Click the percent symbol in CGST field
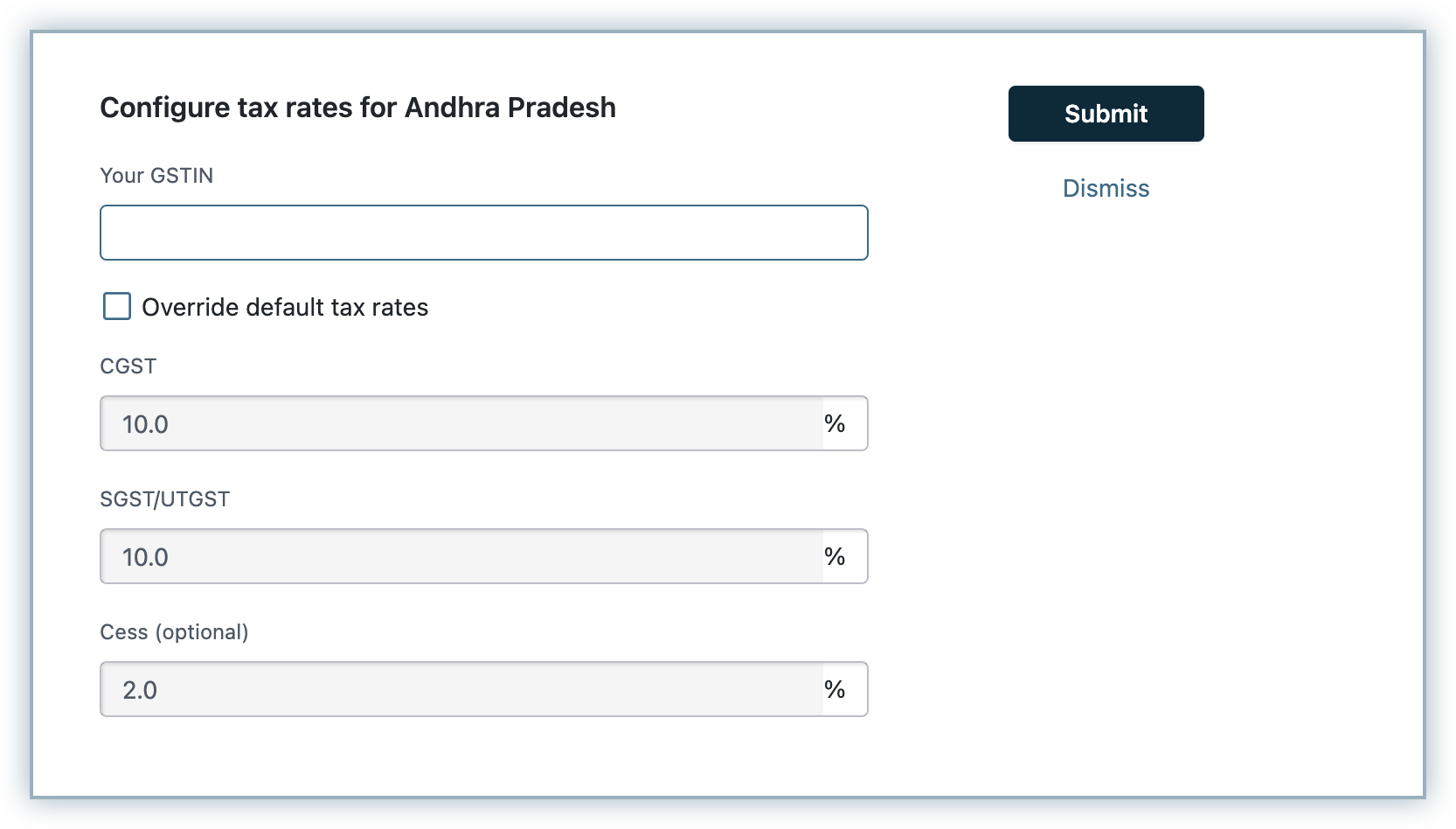The image size is (1456, 829). click(835, 424)
